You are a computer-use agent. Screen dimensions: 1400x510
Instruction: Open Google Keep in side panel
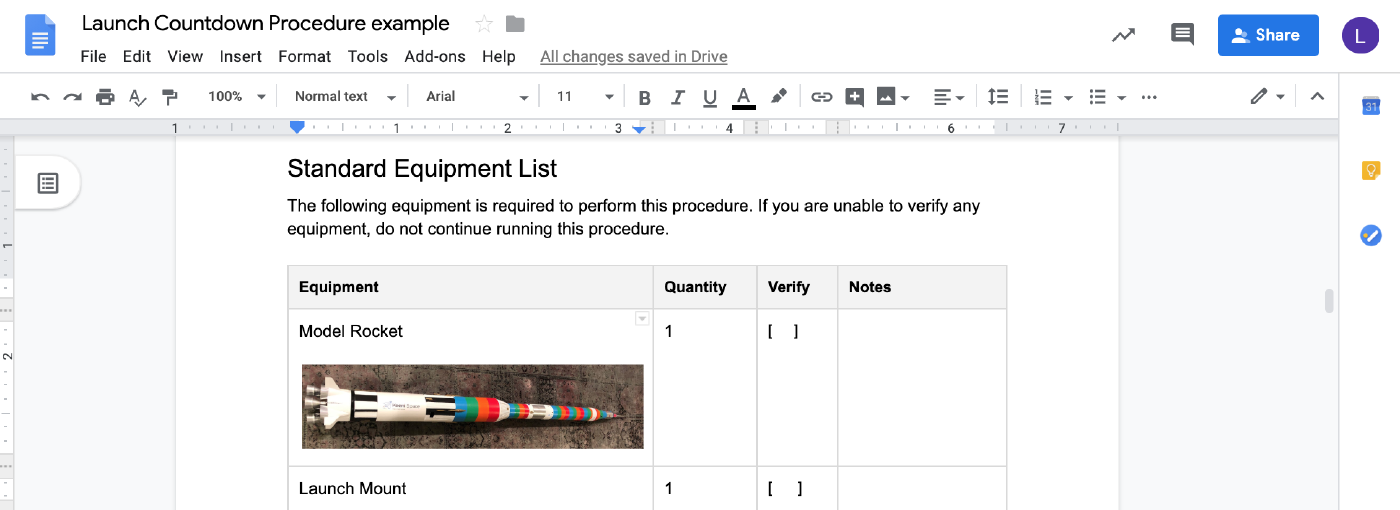coord(1370,171)
